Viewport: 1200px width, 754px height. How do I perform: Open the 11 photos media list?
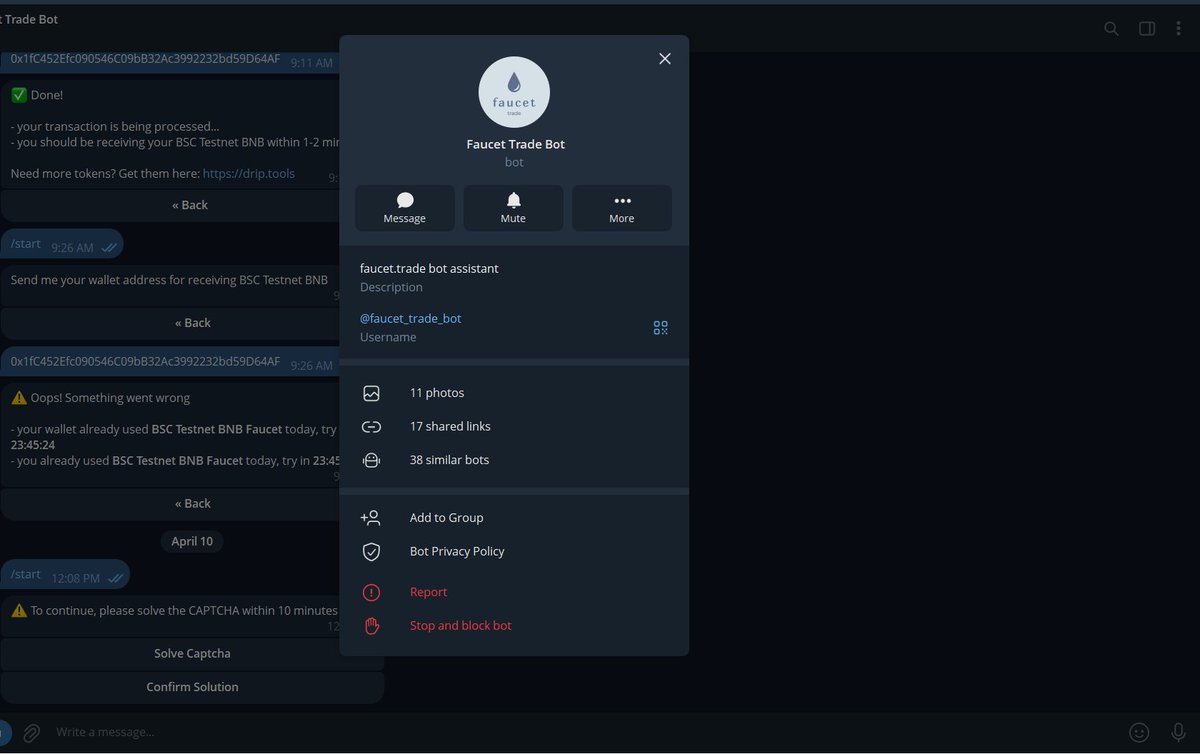point(514,393)
